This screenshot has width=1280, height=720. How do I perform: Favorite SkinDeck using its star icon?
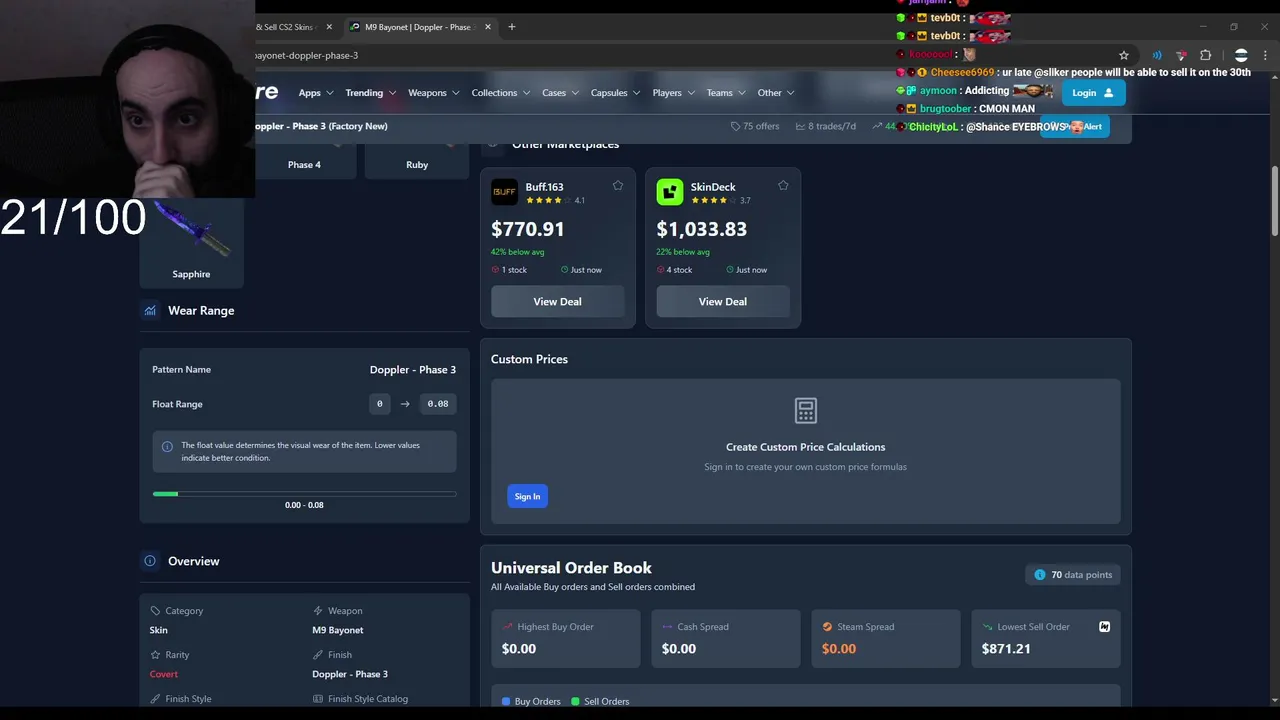click(x=783, y=186)
